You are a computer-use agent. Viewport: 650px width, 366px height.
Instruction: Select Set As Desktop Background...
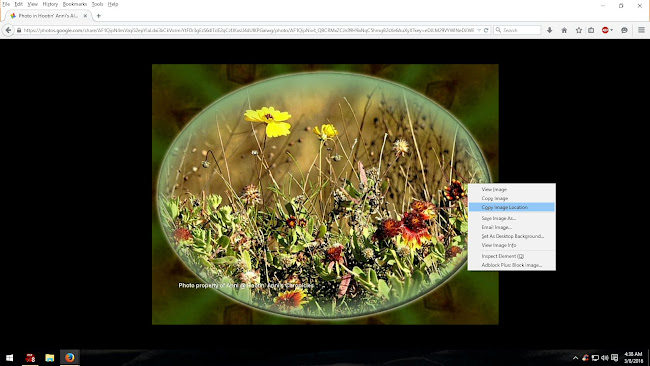512,236
